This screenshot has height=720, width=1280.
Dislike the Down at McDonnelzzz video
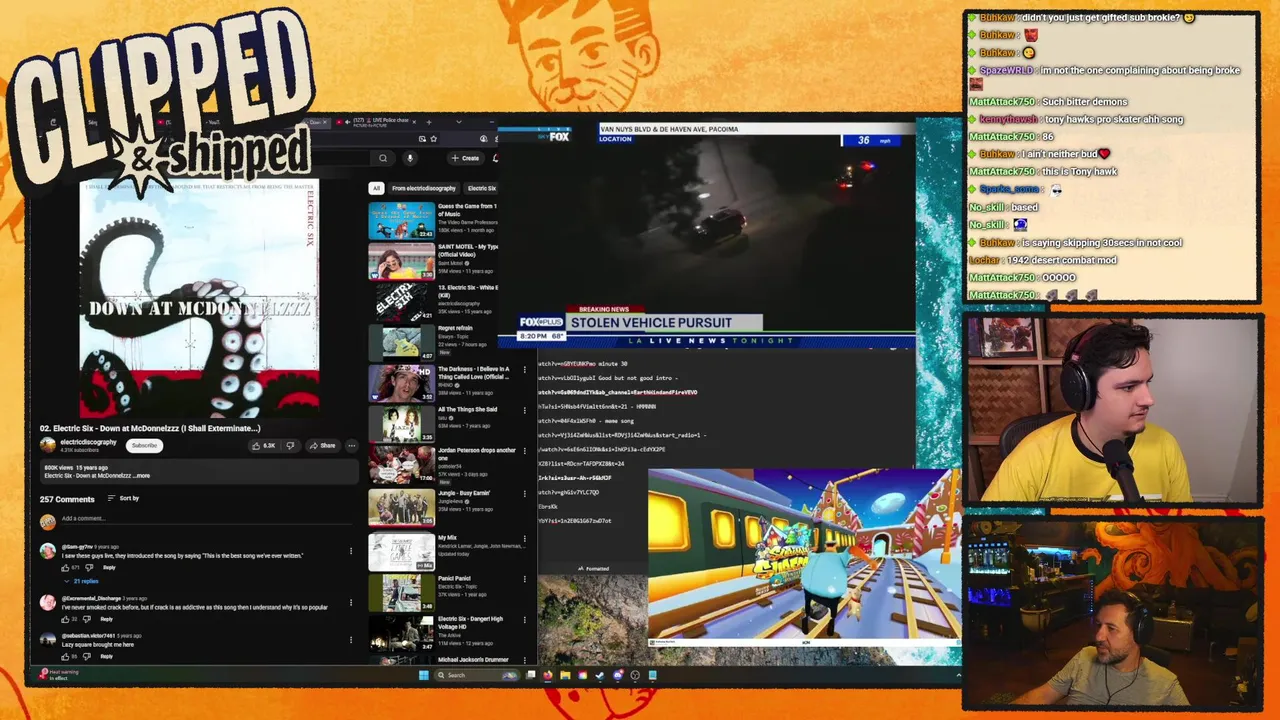click(290, 446)
